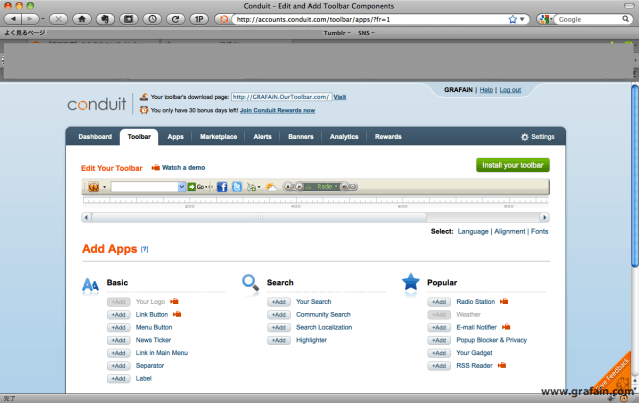Viewport: 639px width, 403px height.
Task: Open the Tumblr bookmarks folder menu
Action: tap(337, 33)
